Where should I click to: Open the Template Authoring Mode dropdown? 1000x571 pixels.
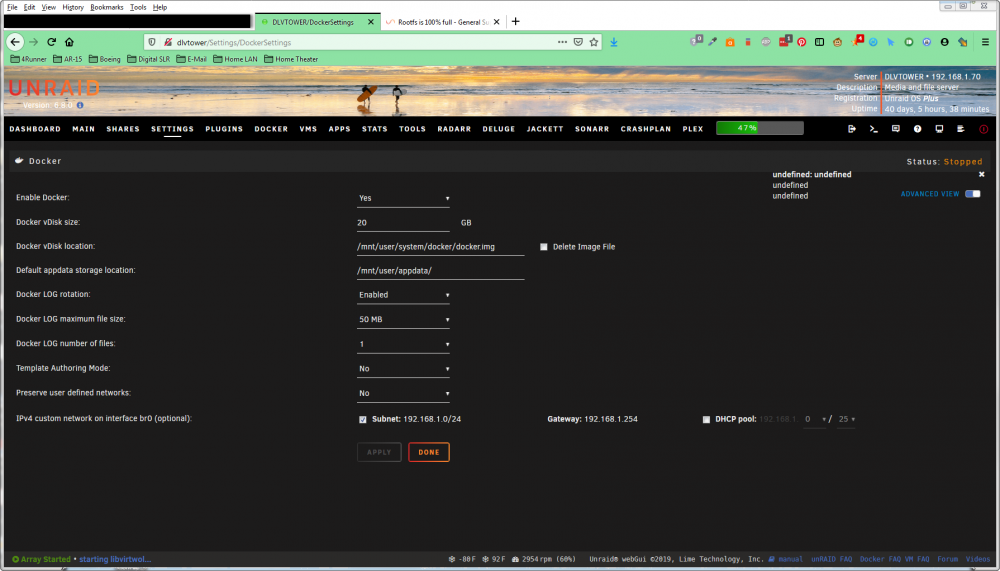coord(403,369)
